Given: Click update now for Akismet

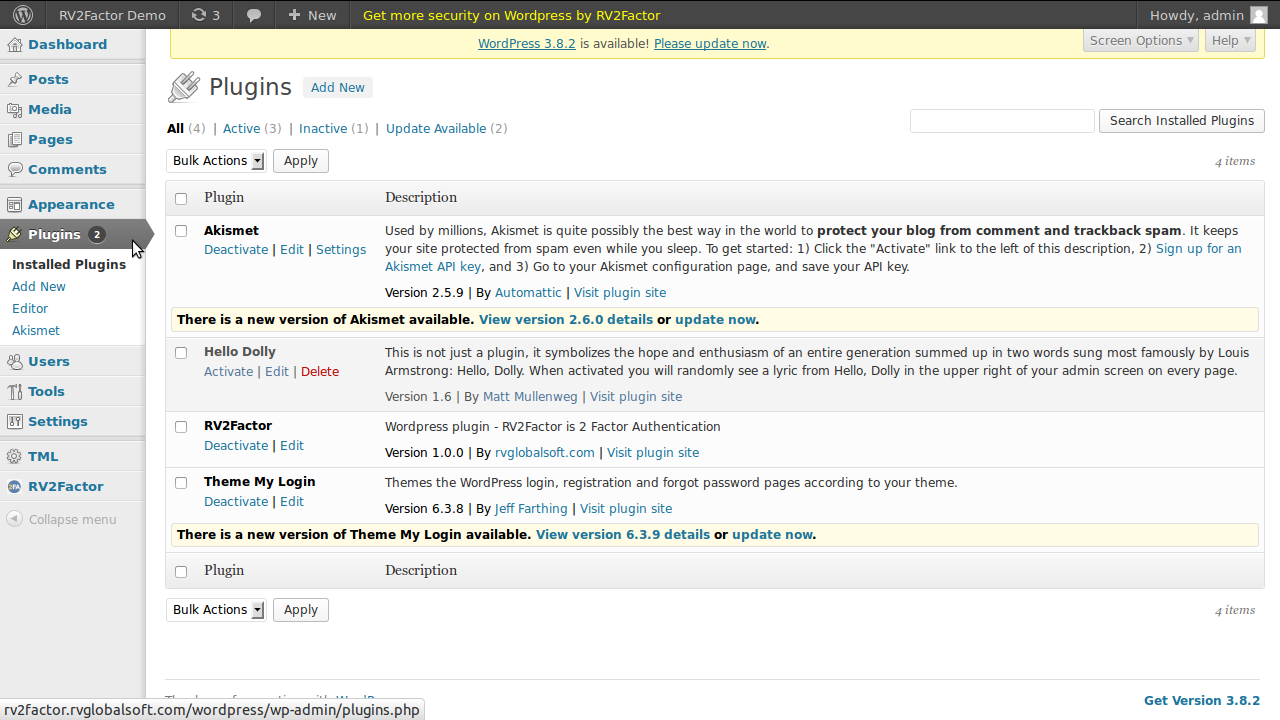Looking at the screenshot, I should tap(715, 319).
